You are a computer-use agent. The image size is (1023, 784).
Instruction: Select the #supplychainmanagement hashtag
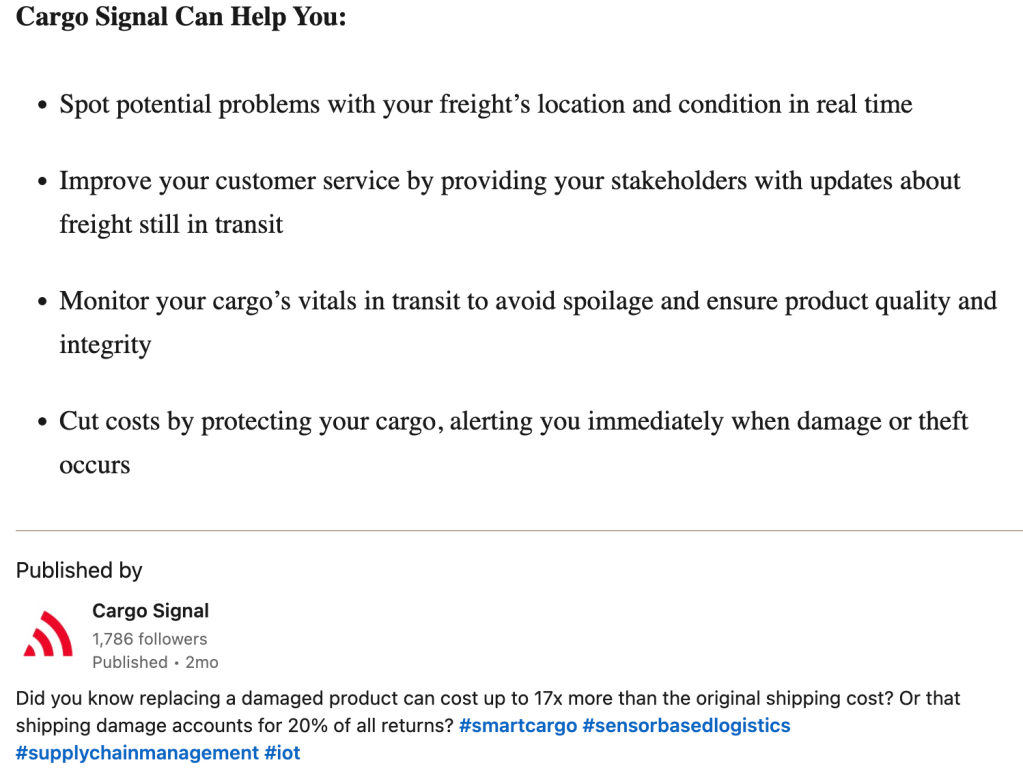(x=137, y=753)
